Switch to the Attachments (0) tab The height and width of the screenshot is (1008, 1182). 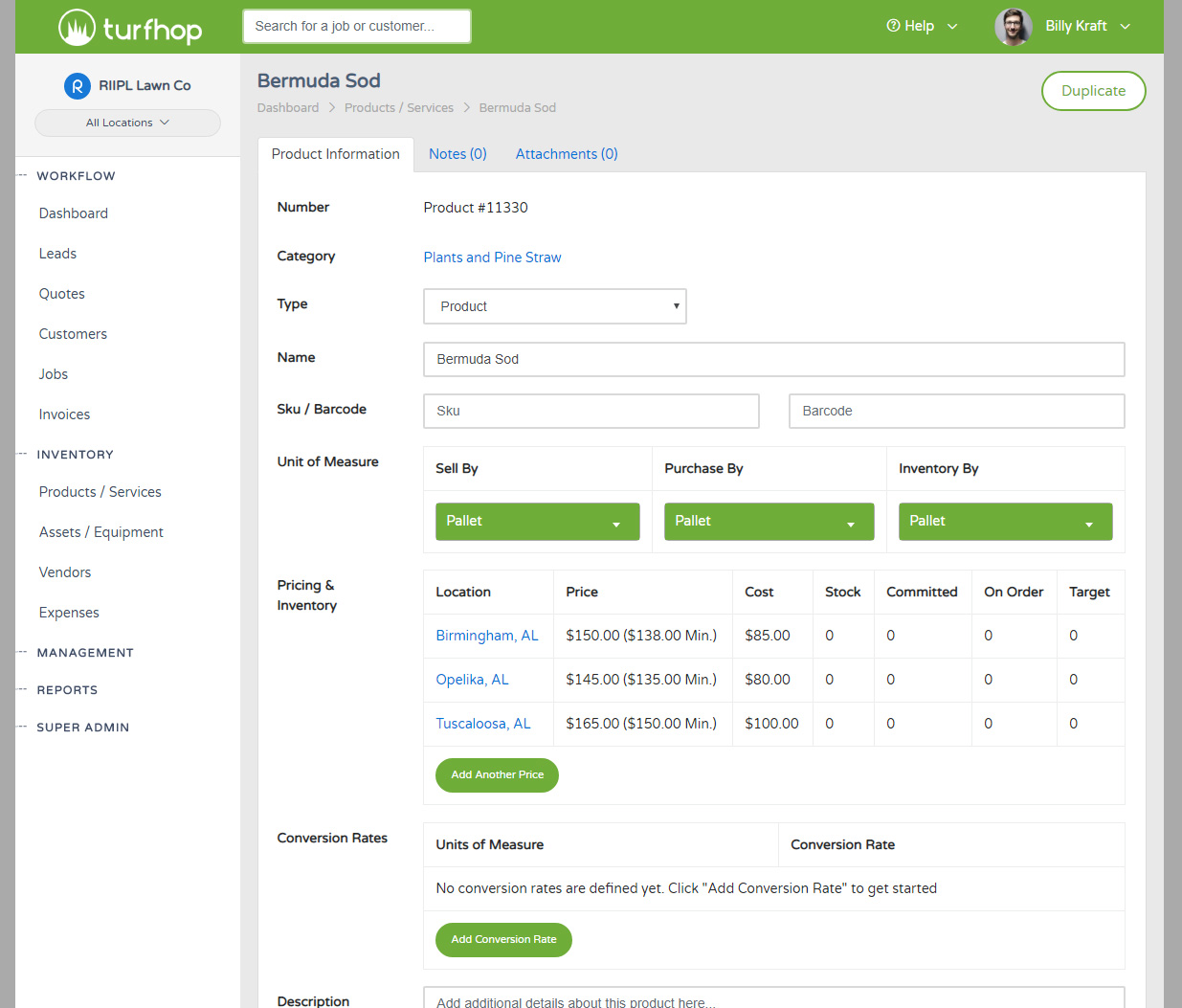pos(566,154)
